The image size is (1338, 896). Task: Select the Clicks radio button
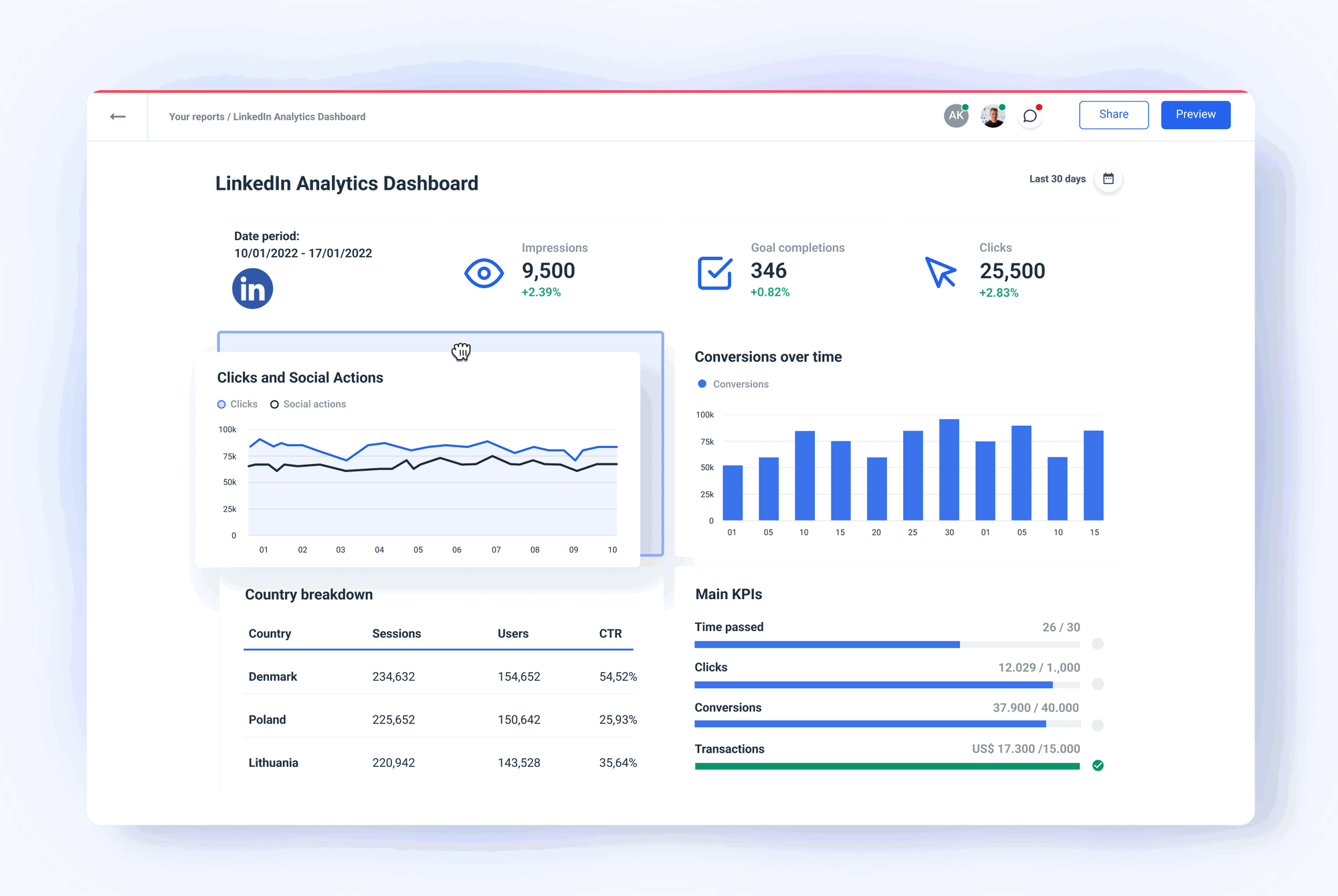(221, 404)
